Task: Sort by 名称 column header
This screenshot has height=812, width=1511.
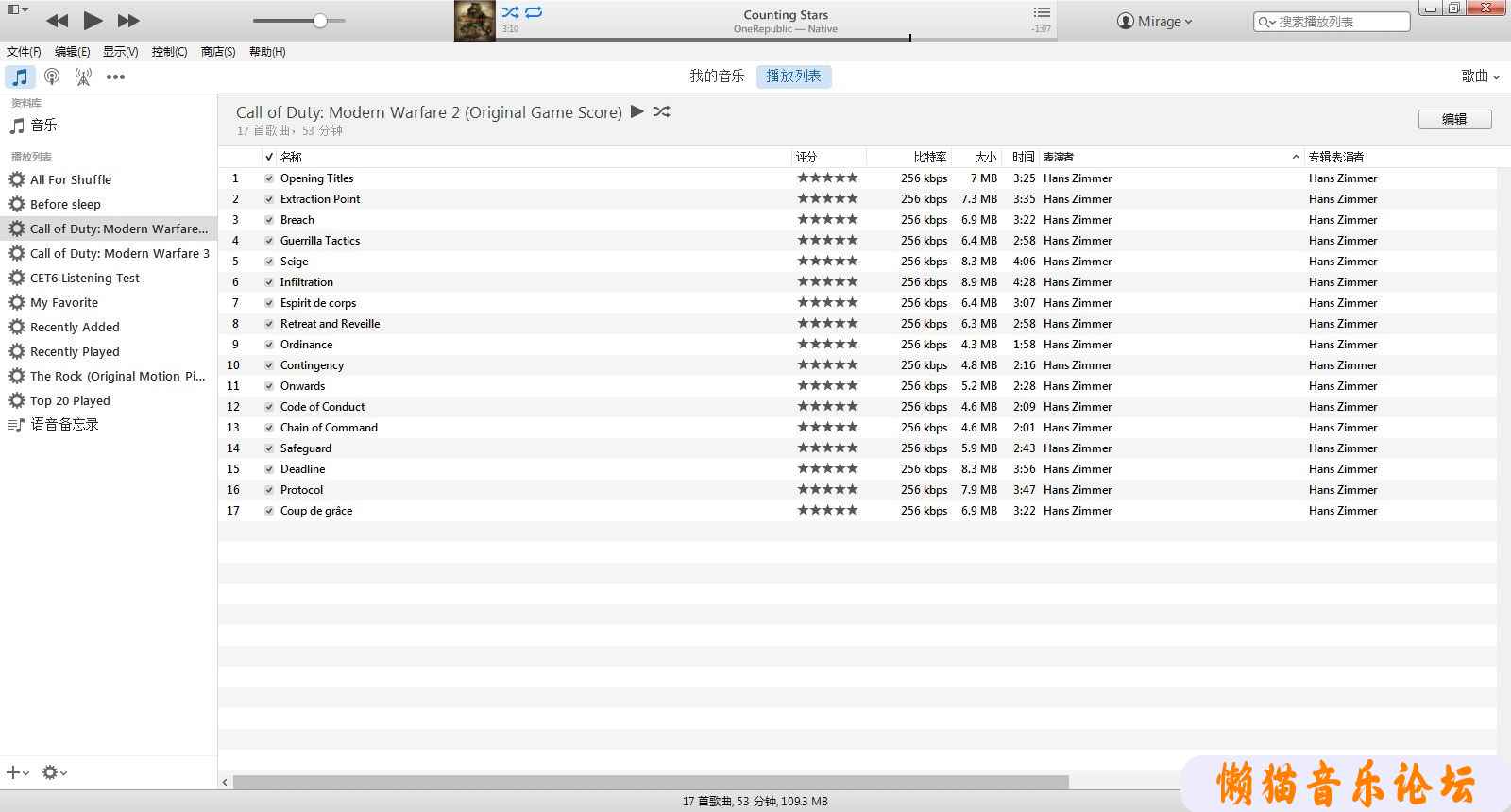Action: click(534, 157)
